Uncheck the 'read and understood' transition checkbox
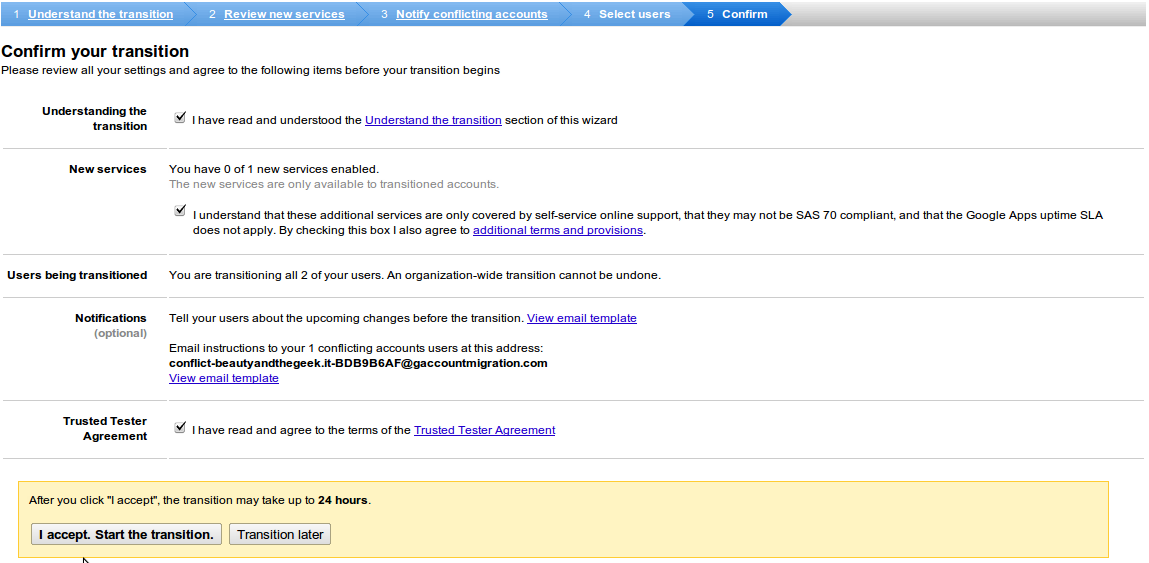The width and height of the screenshot is (1149, 563). tap(180, 117)
